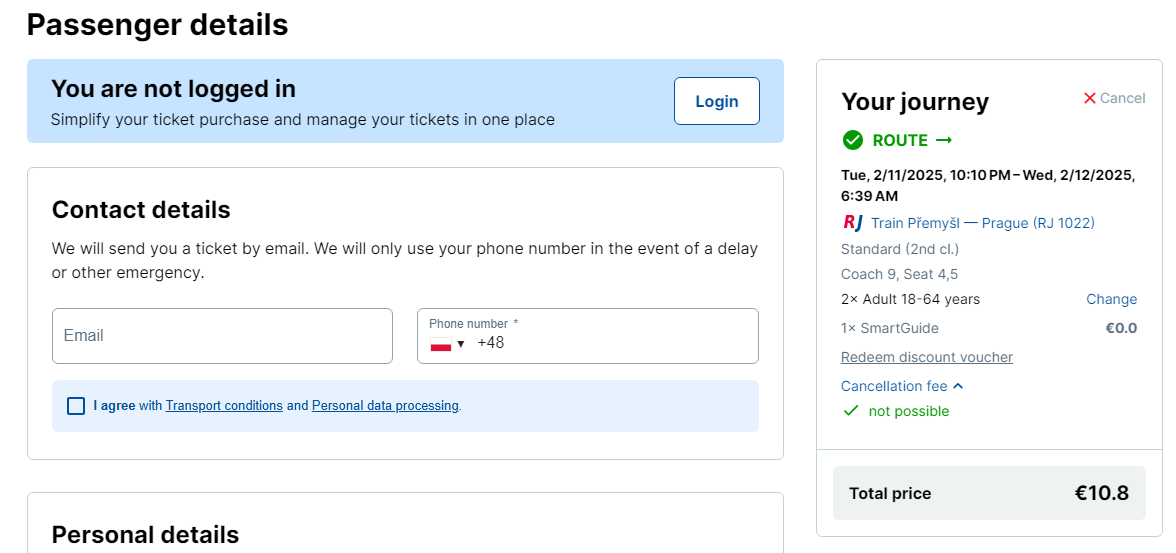Click the Total price box
The width and height of the screenshot is (1176, 553).
tap(989, 493)
